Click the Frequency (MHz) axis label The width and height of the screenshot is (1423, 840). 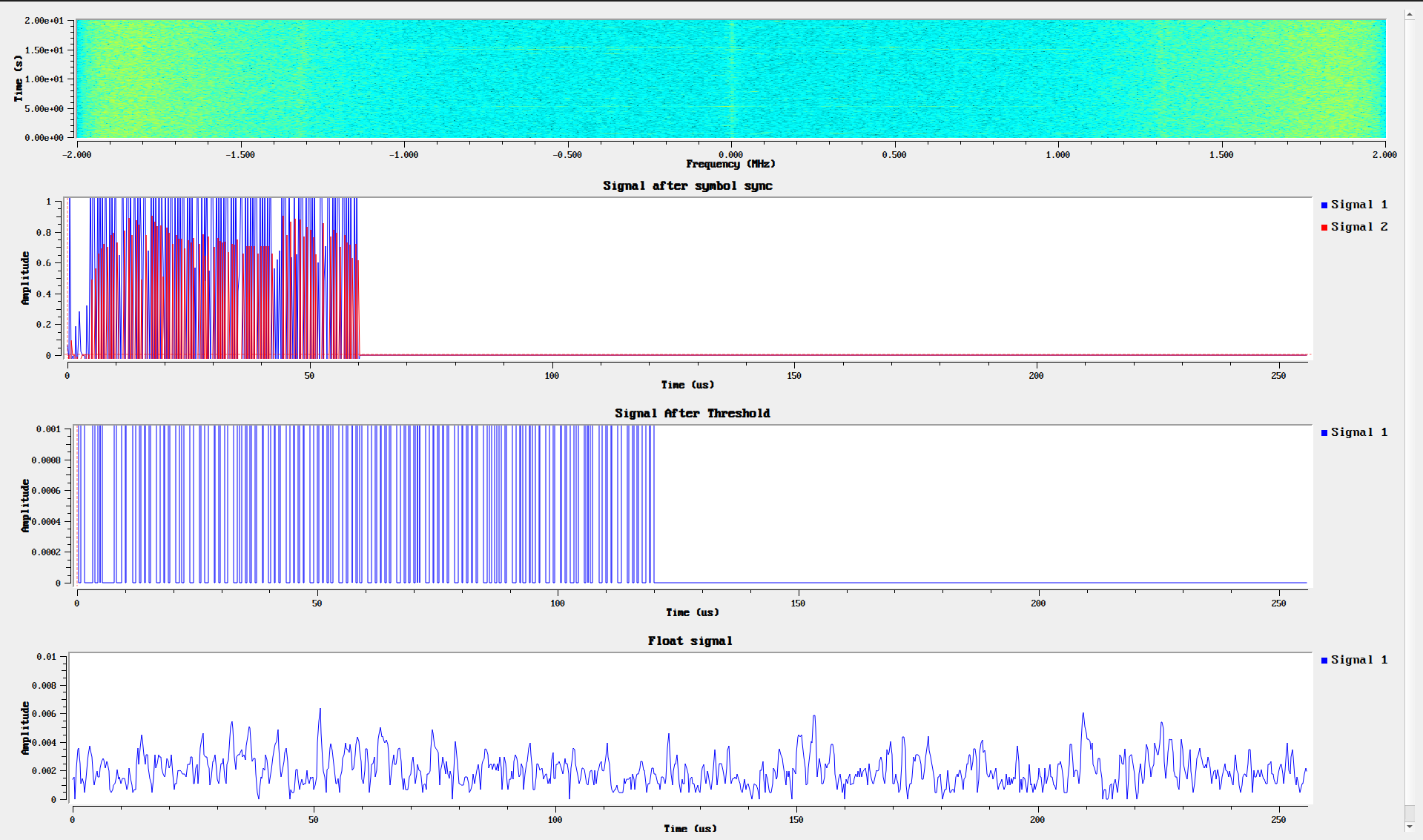tap(730, 164)
